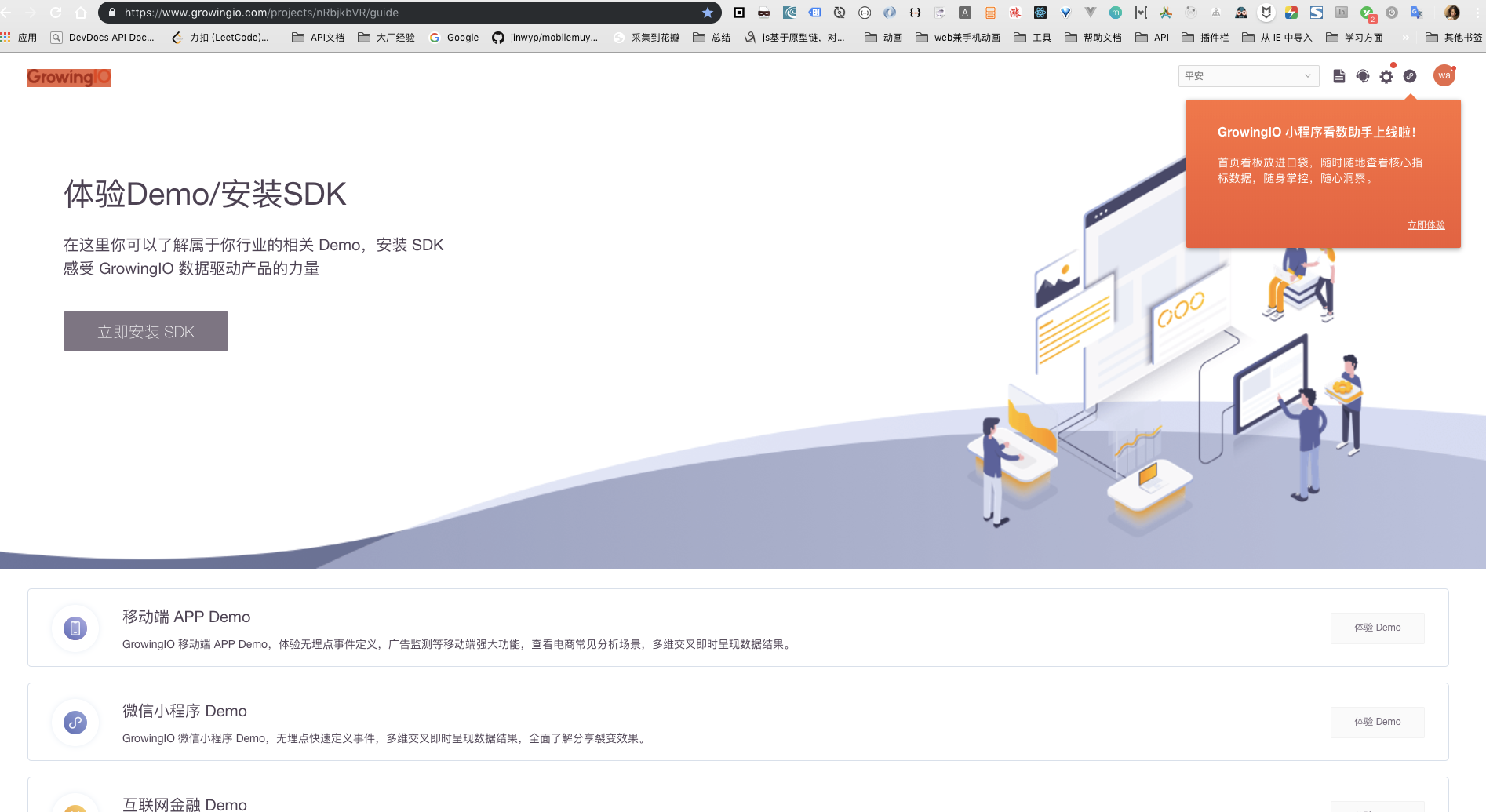The height and width of the screenshot is (812, 1486).
Task: Click the curly braces JSON extension icon
Action: (915, 13)
